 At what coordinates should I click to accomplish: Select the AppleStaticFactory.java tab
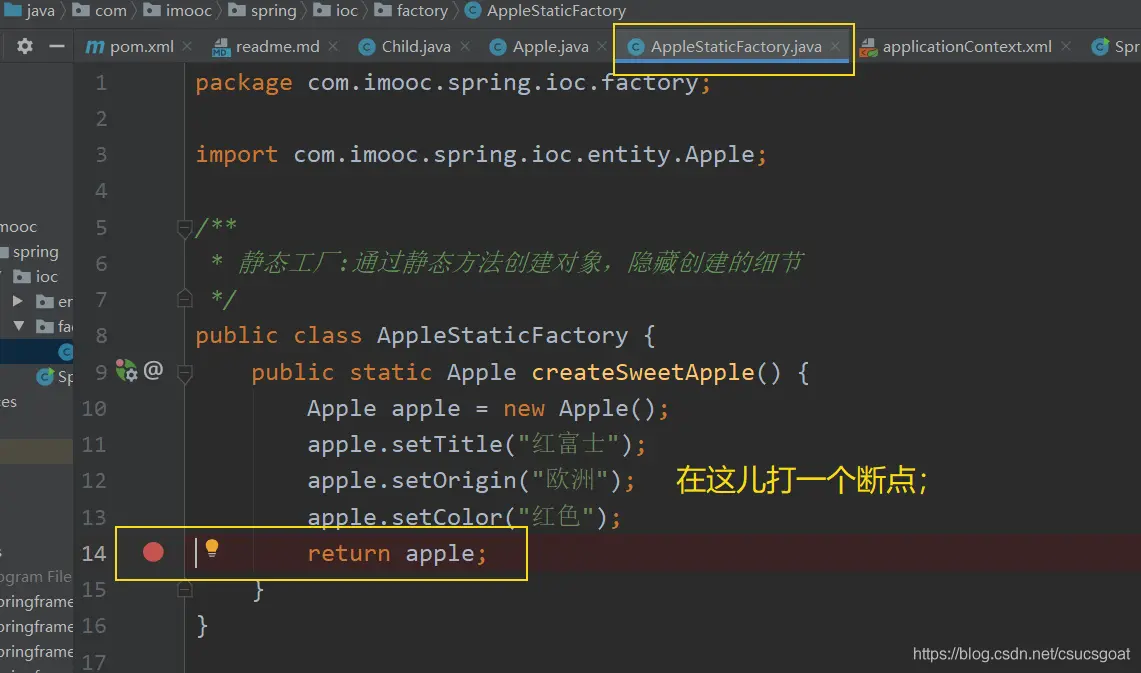(x=725, y=47)
